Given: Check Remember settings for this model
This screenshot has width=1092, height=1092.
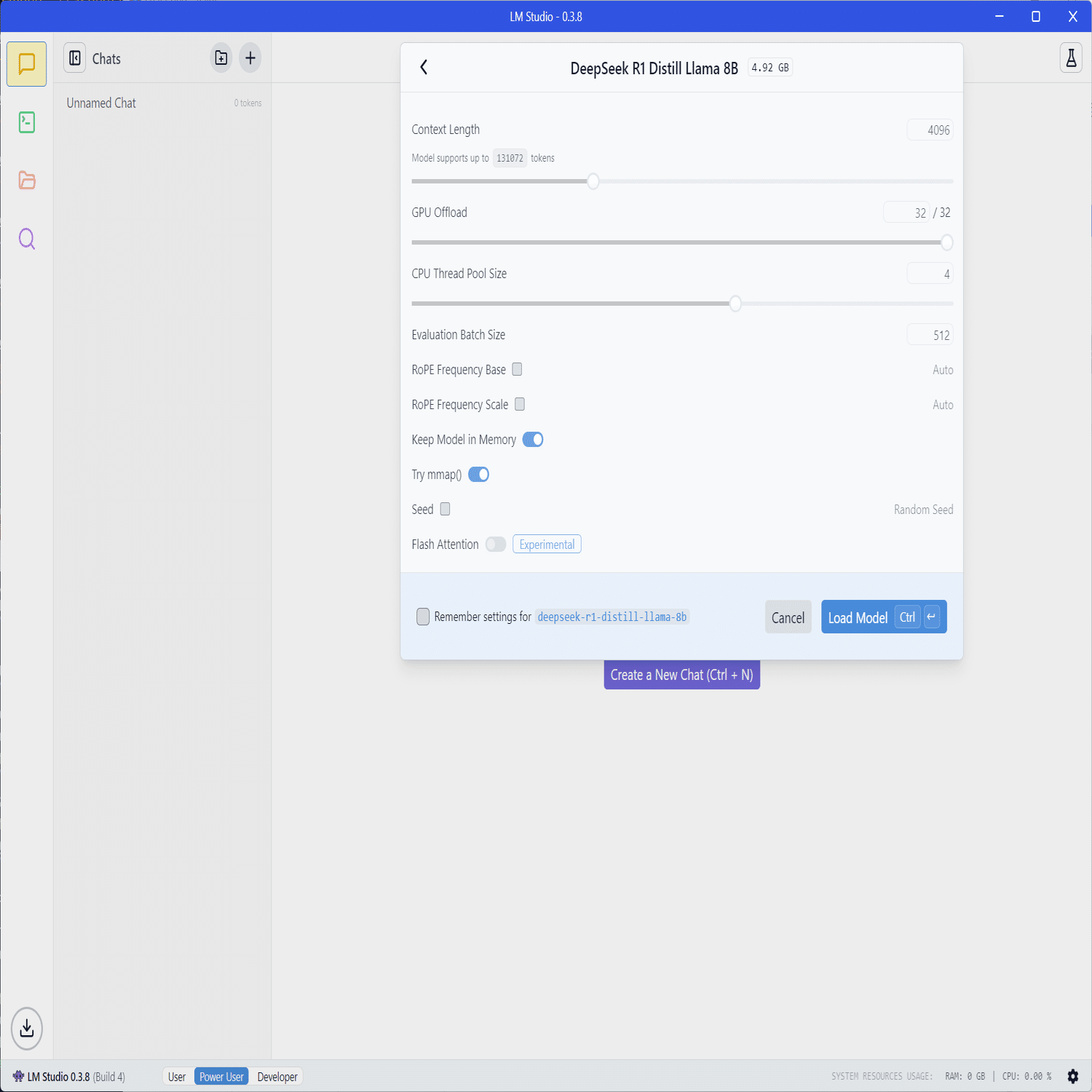Looking at the screenshot, I should click(x=423, y=617).
